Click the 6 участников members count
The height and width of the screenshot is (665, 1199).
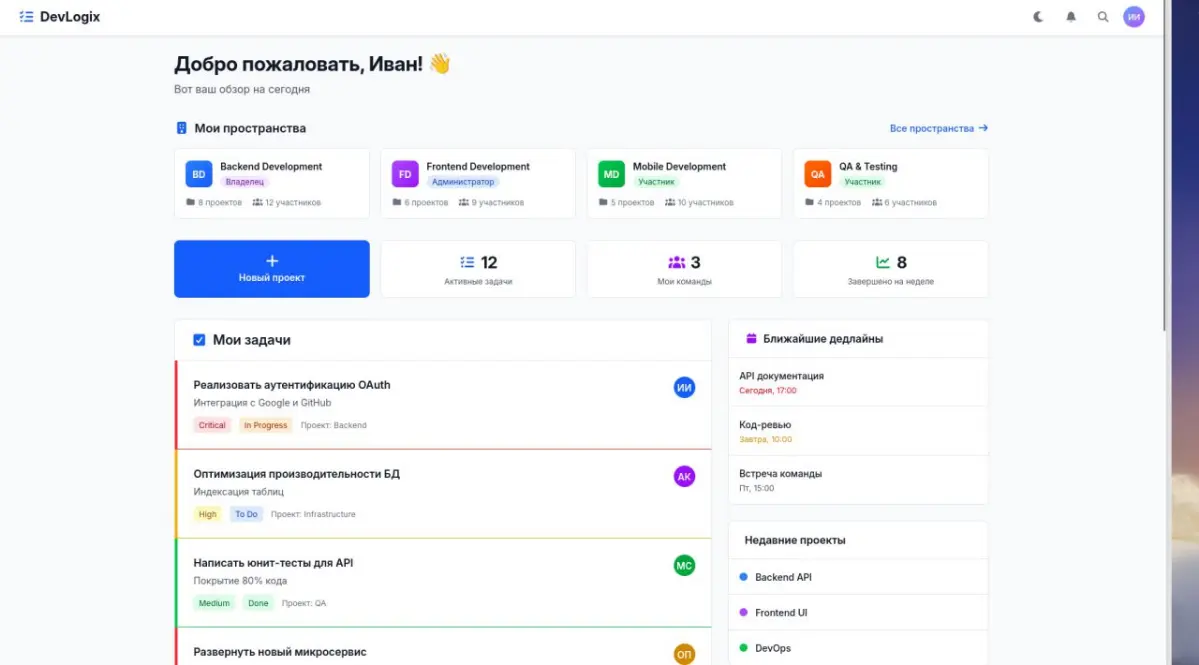coord(904,203)
